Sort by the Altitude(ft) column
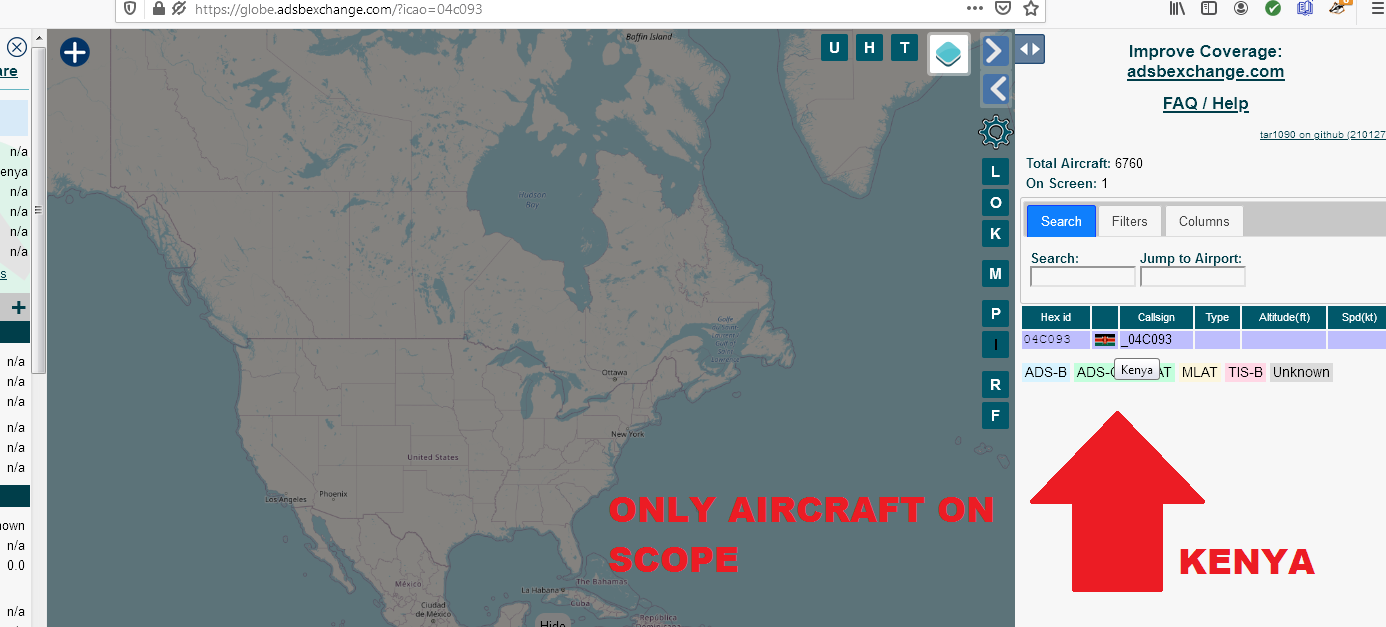Screen dimensions: 1386x627 1284,317
